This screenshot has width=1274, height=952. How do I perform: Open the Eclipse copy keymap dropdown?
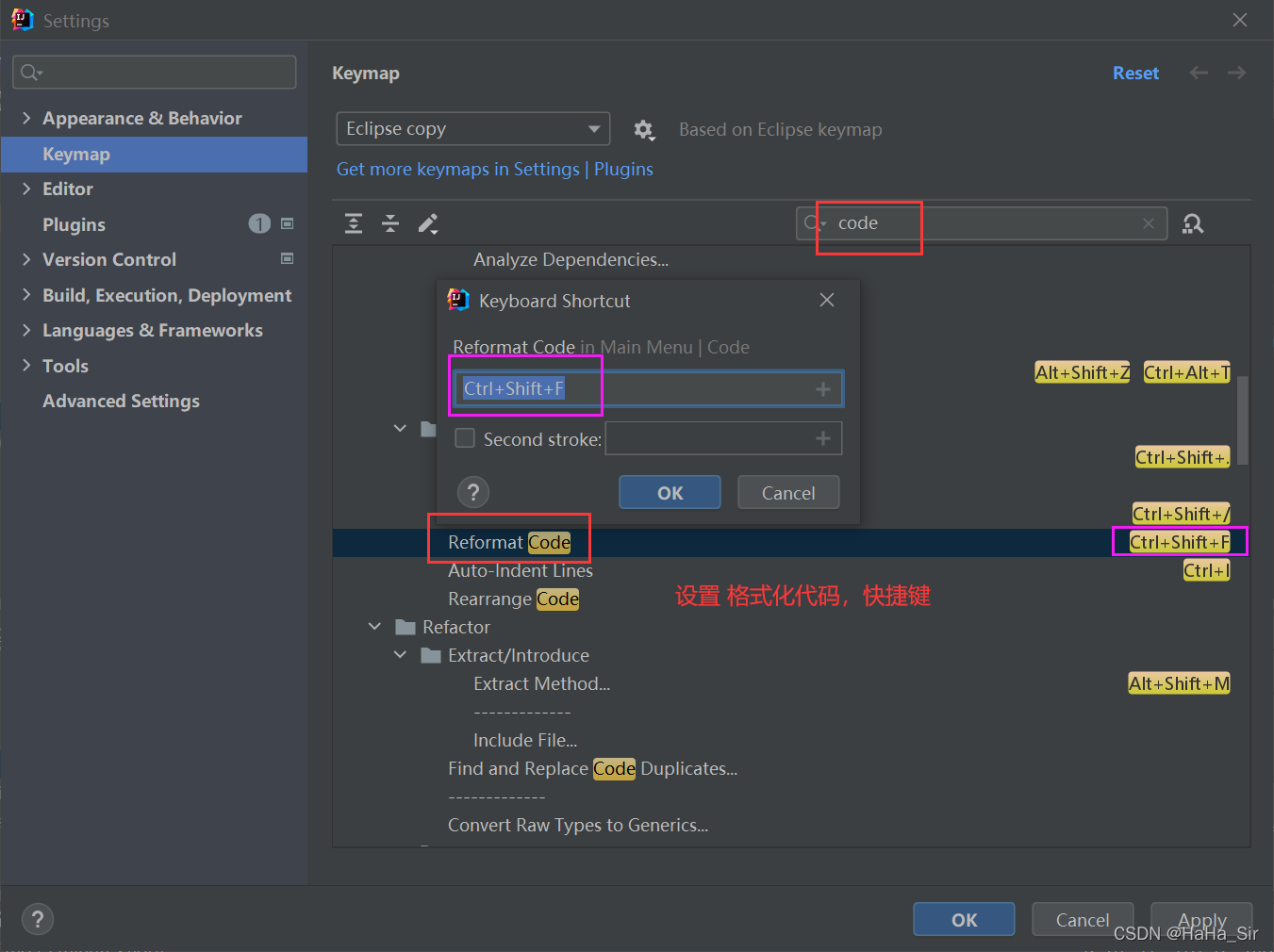click(x=473, y=129)
